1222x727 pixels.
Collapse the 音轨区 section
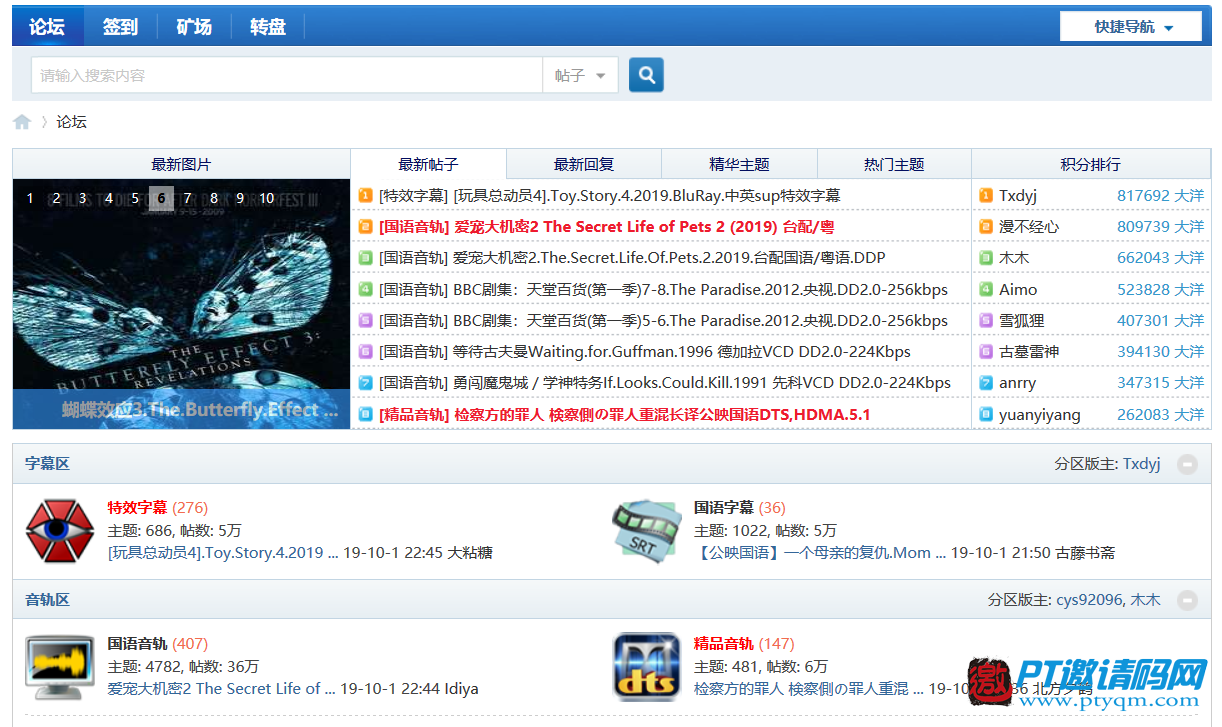coord(1186,600)
